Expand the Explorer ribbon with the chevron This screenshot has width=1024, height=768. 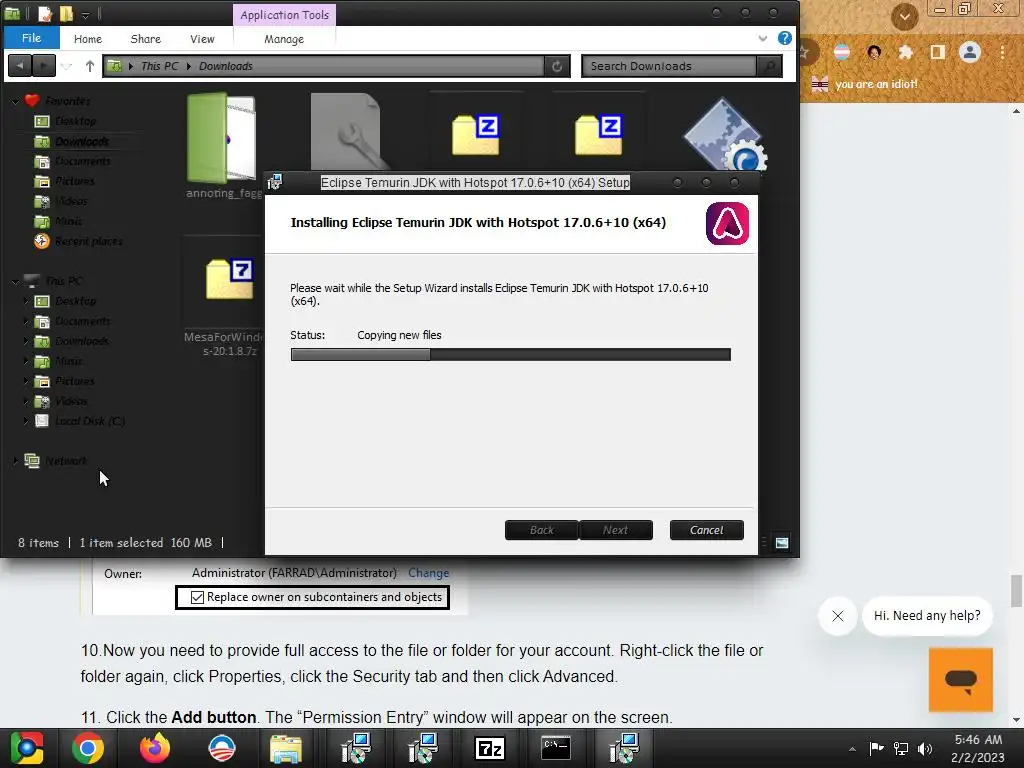(x=762, y=39)
